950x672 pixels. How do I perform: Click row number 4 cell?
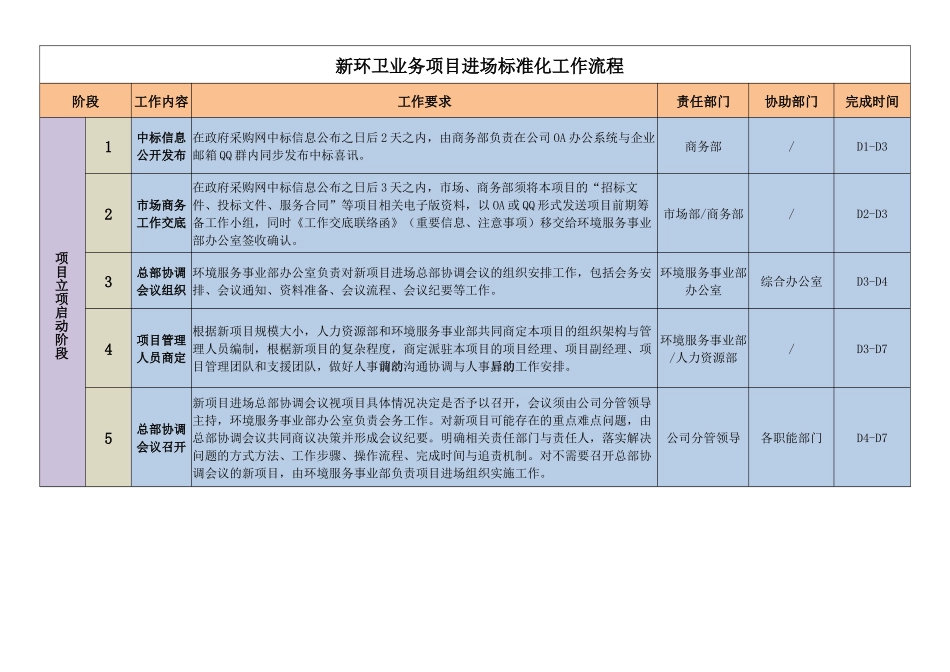click(108, 348)
